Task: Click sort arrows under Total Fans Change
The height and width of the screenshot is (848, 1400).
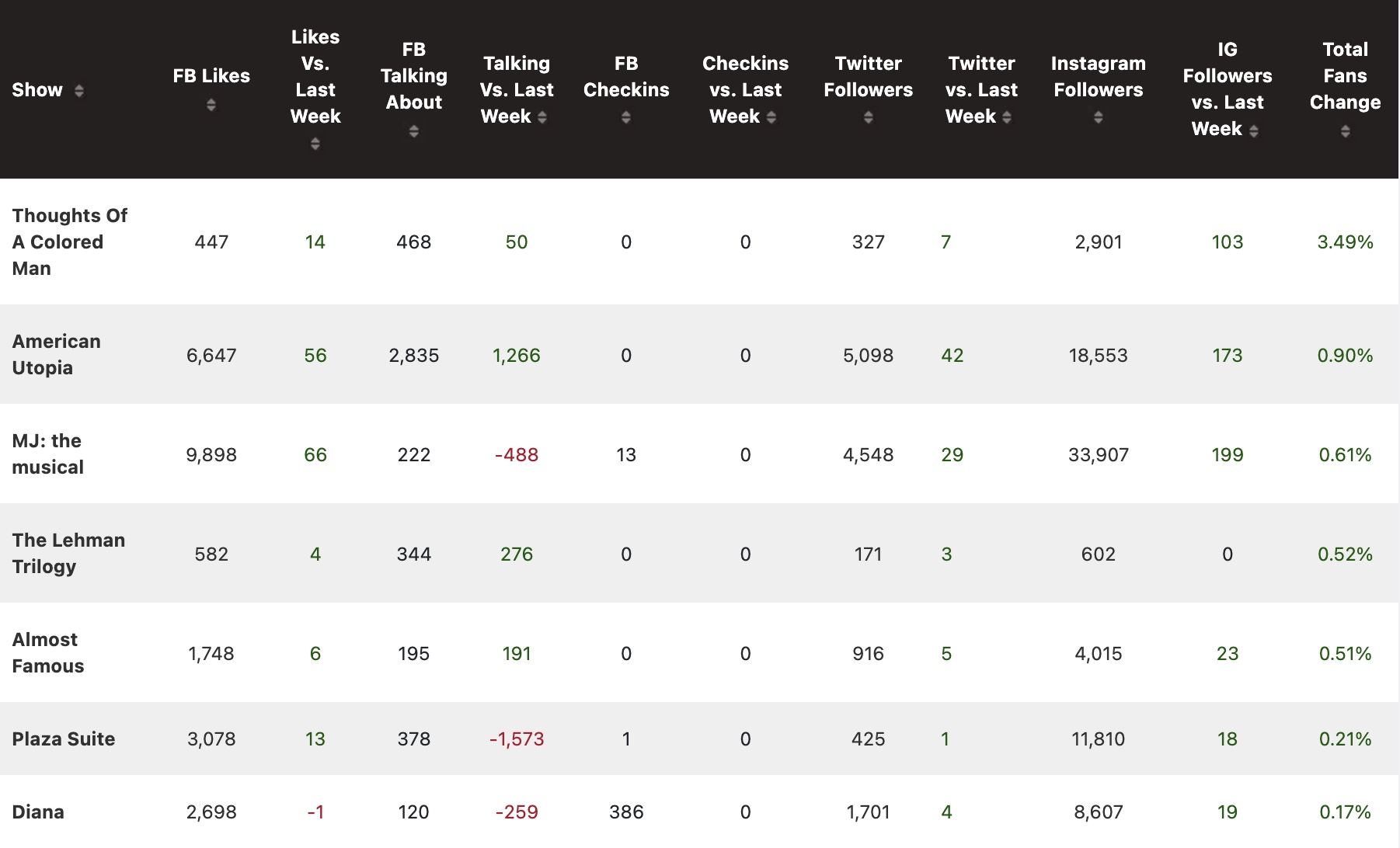Action: tap(1346, 131)
